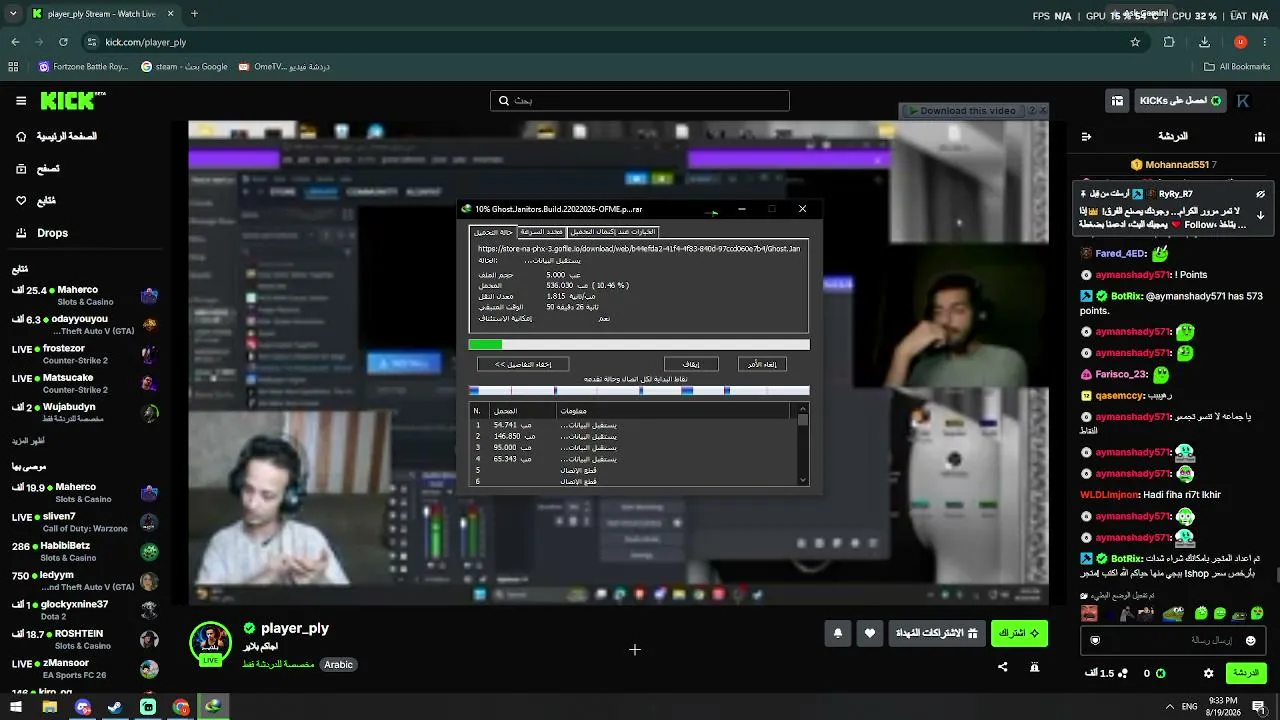The width and height of the screenshot is (1280, 720).
Task: Open the chat leaderboard icon
Action: coord(1260,136)
